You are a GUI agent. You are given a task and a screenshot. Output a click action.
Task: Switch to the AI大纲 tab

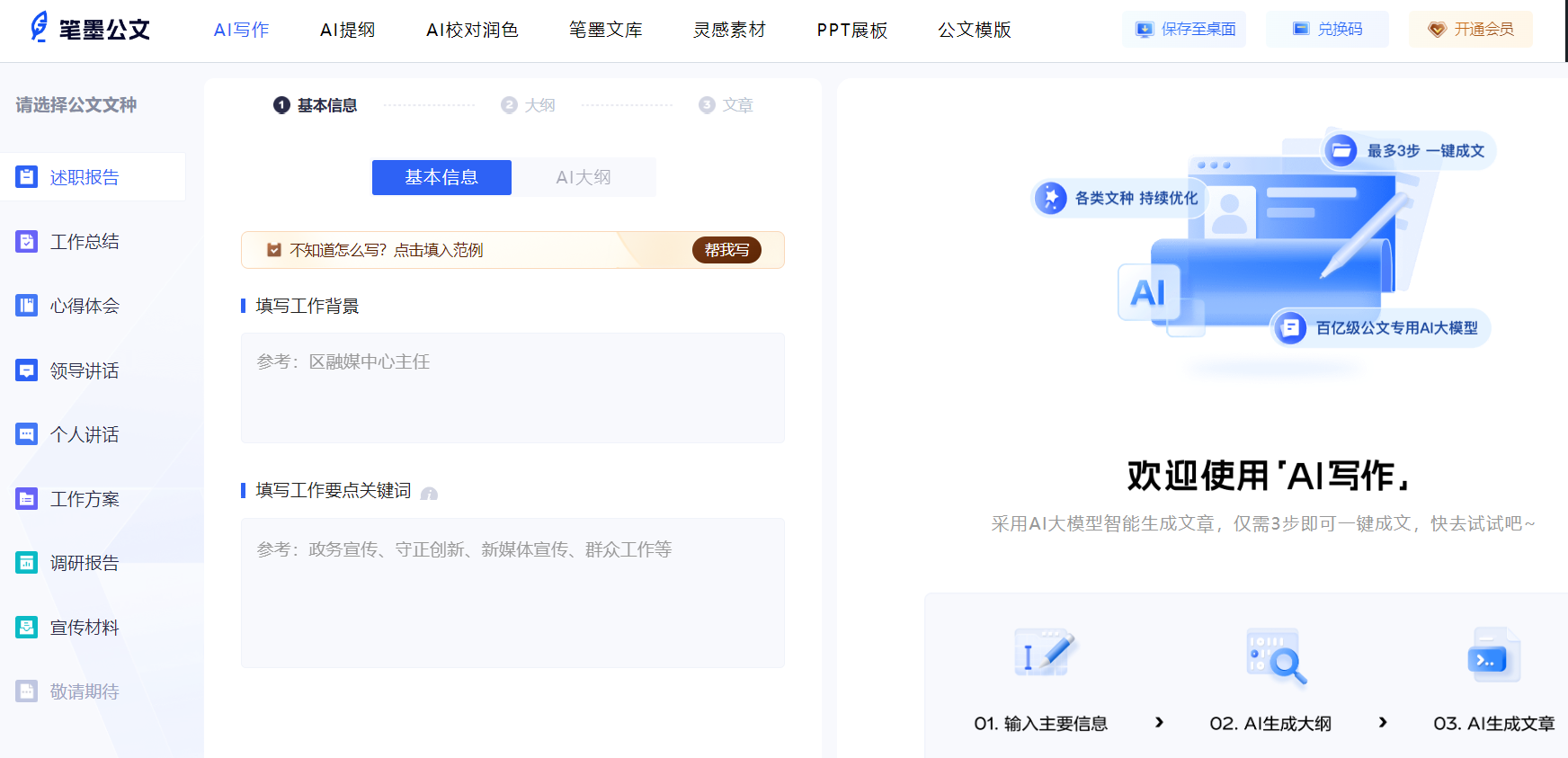[x=584, y=177]
